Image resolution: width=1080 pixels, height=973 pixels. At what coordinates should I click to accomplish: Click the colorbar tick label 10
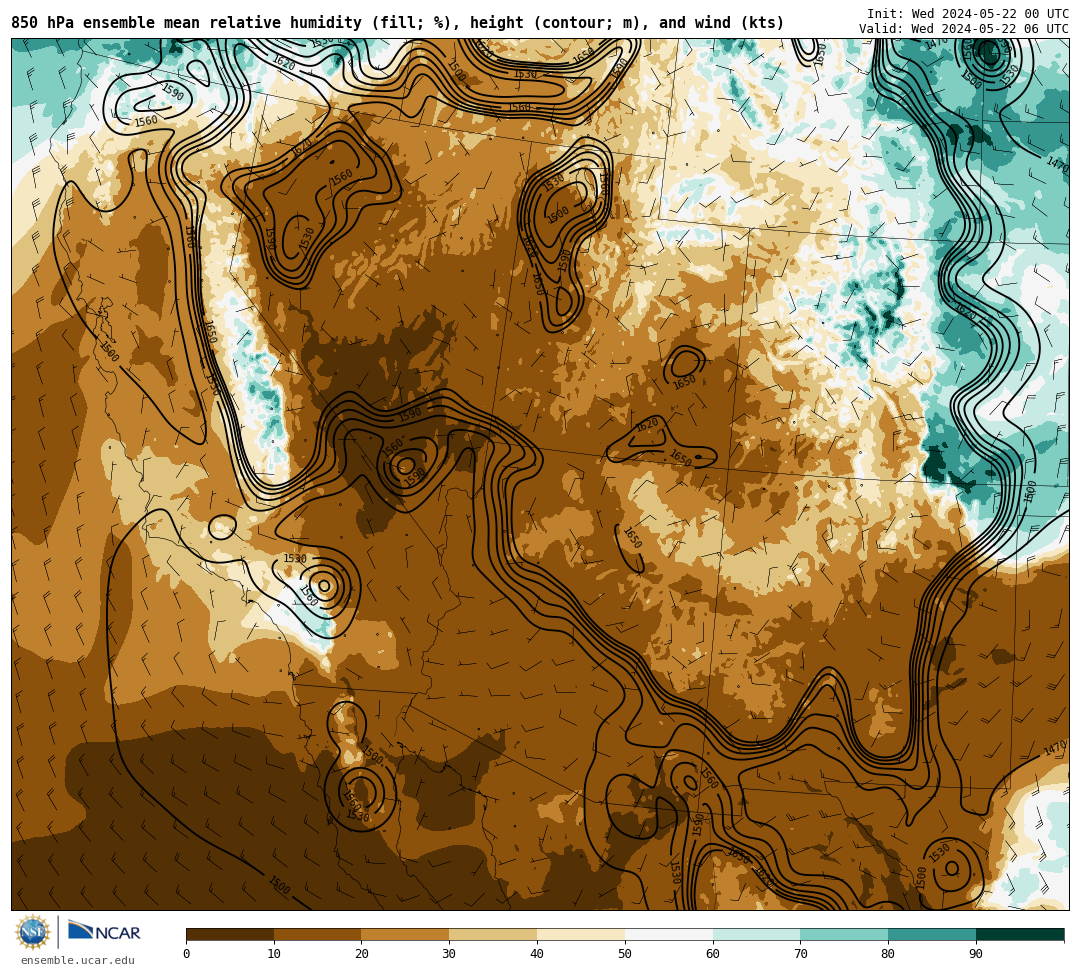click(x=274, y=954)
